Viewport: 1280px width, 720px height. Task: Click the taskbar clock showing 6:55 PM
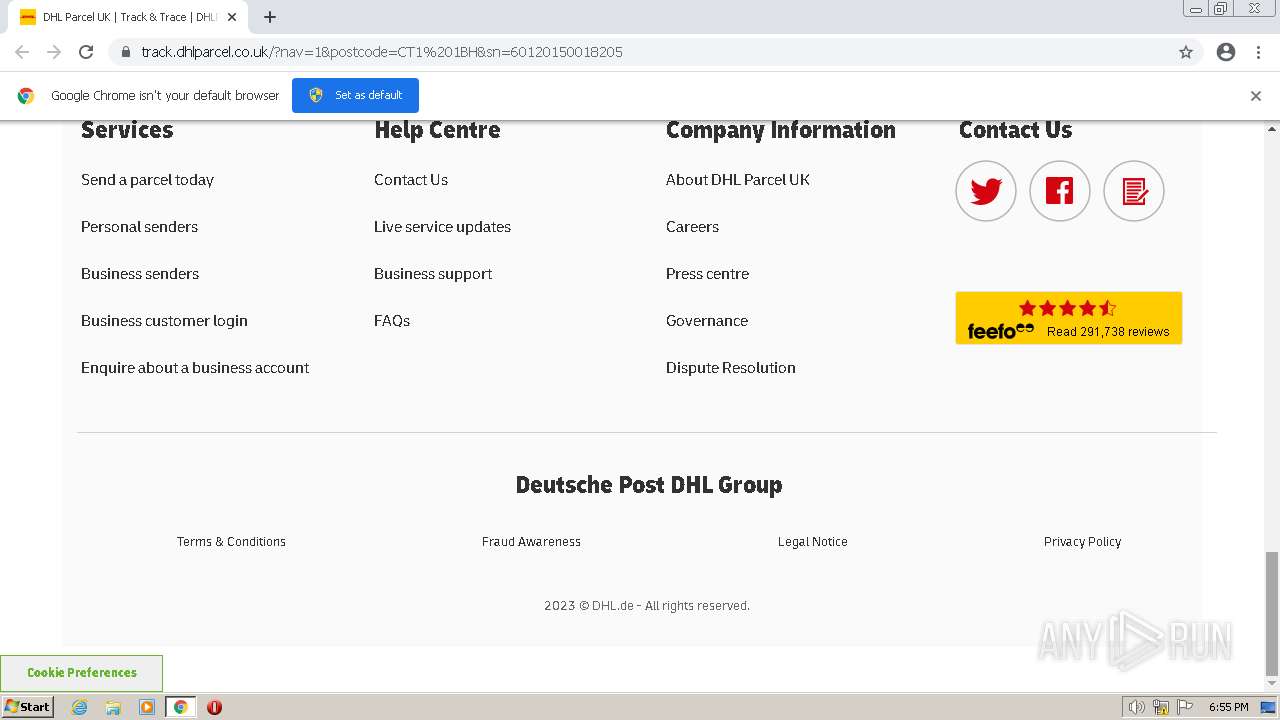tap(1228, 707)
